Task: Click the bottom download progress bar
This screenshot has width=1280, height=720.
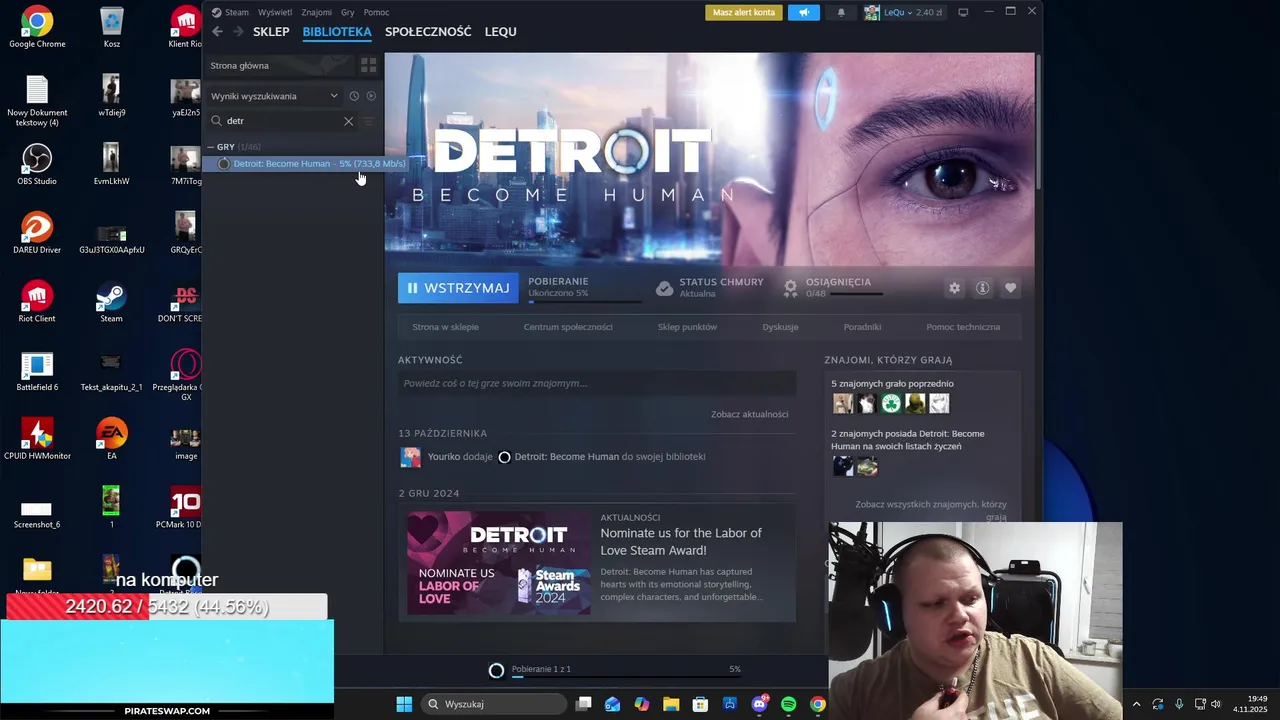Action: pyautogui.click(x=626, y=677)
